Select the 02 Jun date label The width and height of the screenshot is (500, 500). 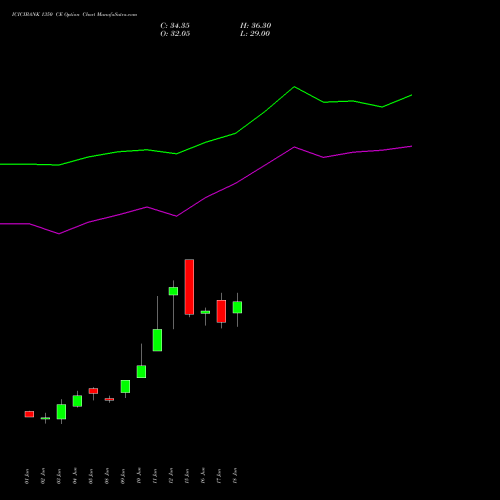pyautogui.click(x=43, y=476)
